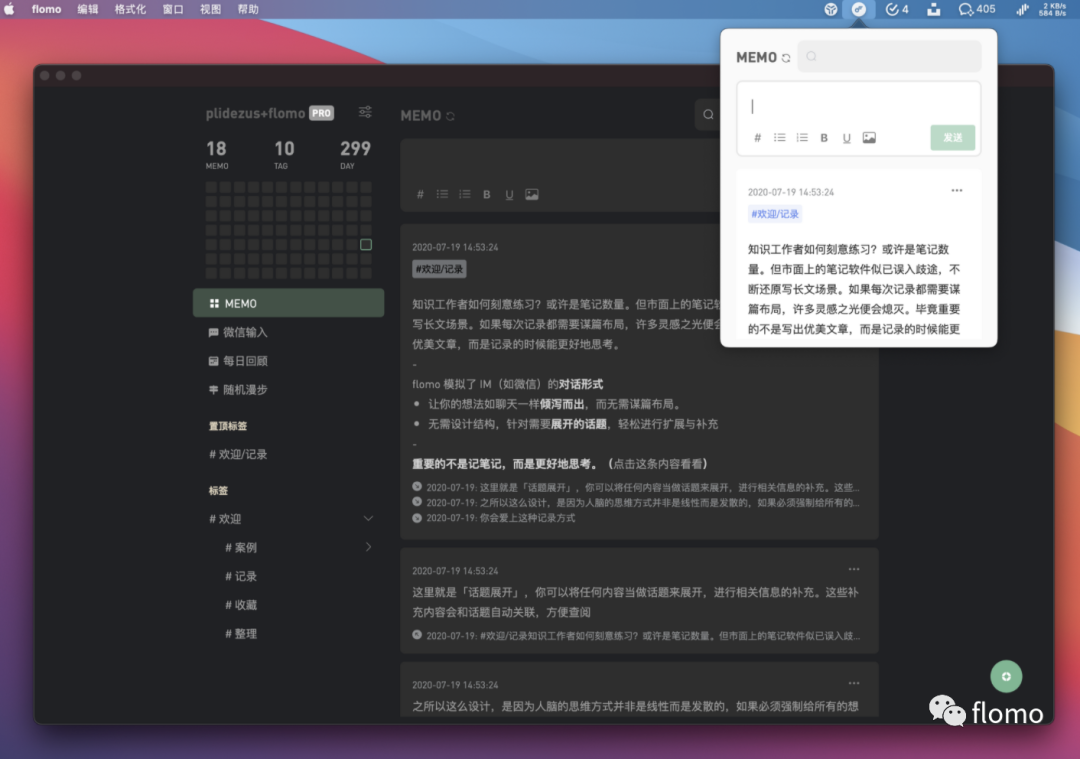
Task: Click into the popup's memo text area
Action: [x=858, y=105]
